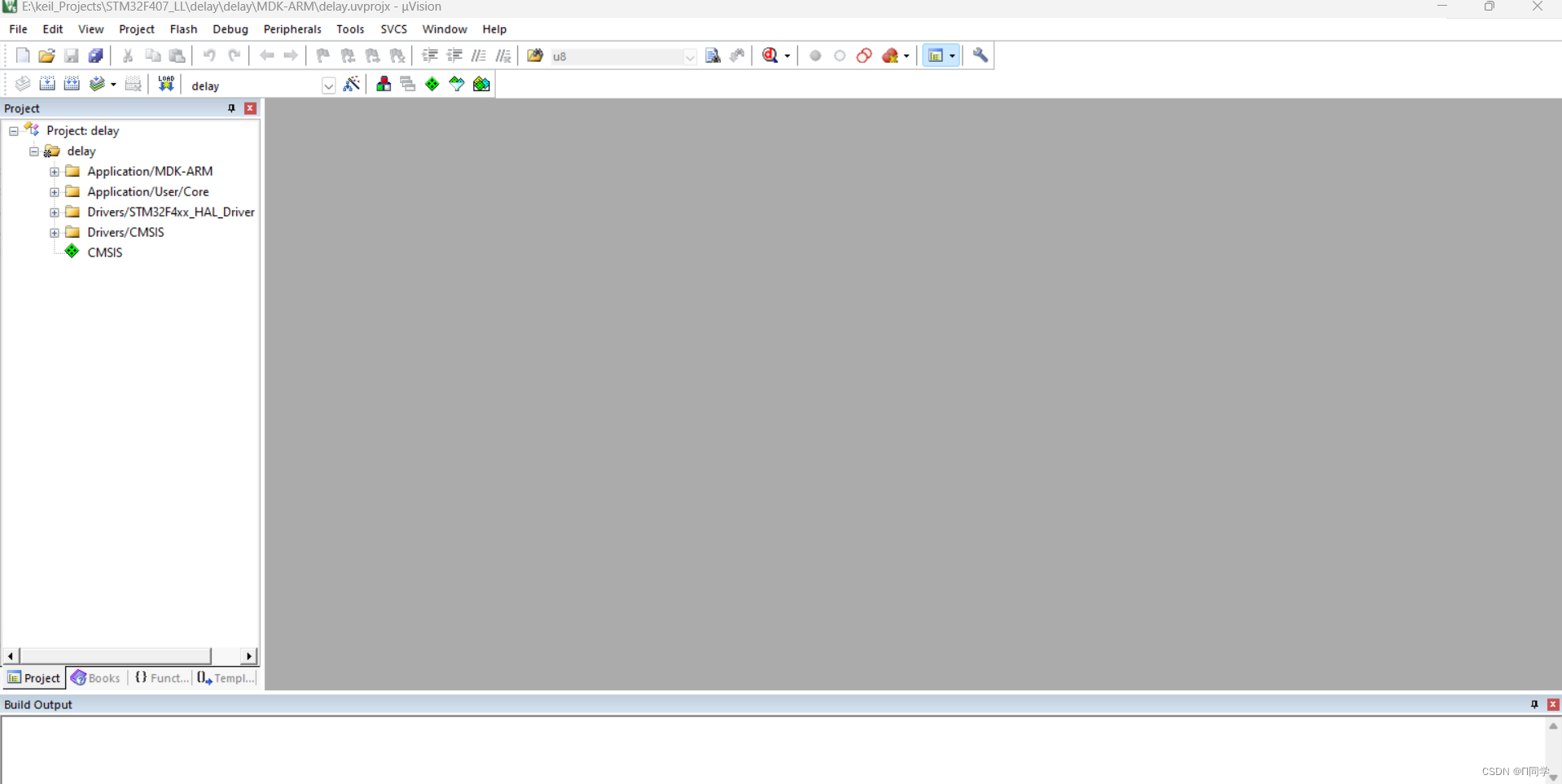Start the debug session with the magnifier d icon

(770, 55)
